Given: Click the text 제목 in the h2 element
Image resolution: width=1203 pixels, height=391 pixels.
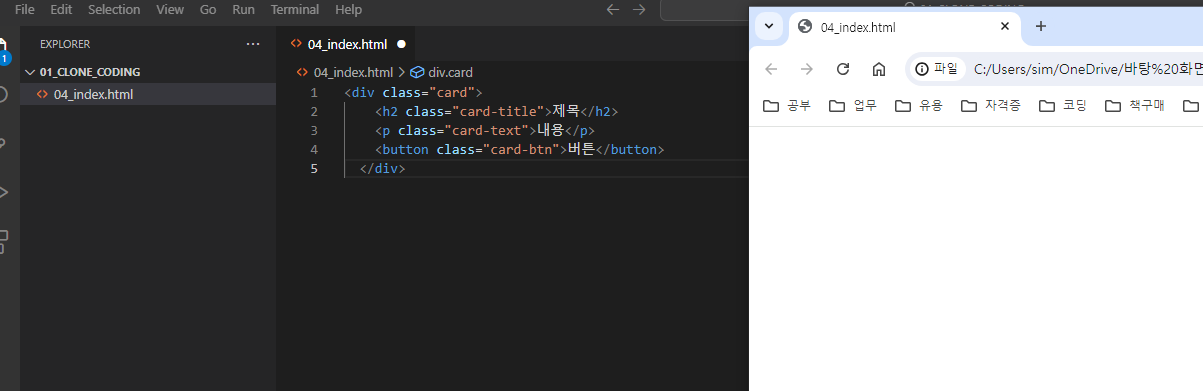Looking at the screenshot, I should pyautogui.click(x=566, y=111).
